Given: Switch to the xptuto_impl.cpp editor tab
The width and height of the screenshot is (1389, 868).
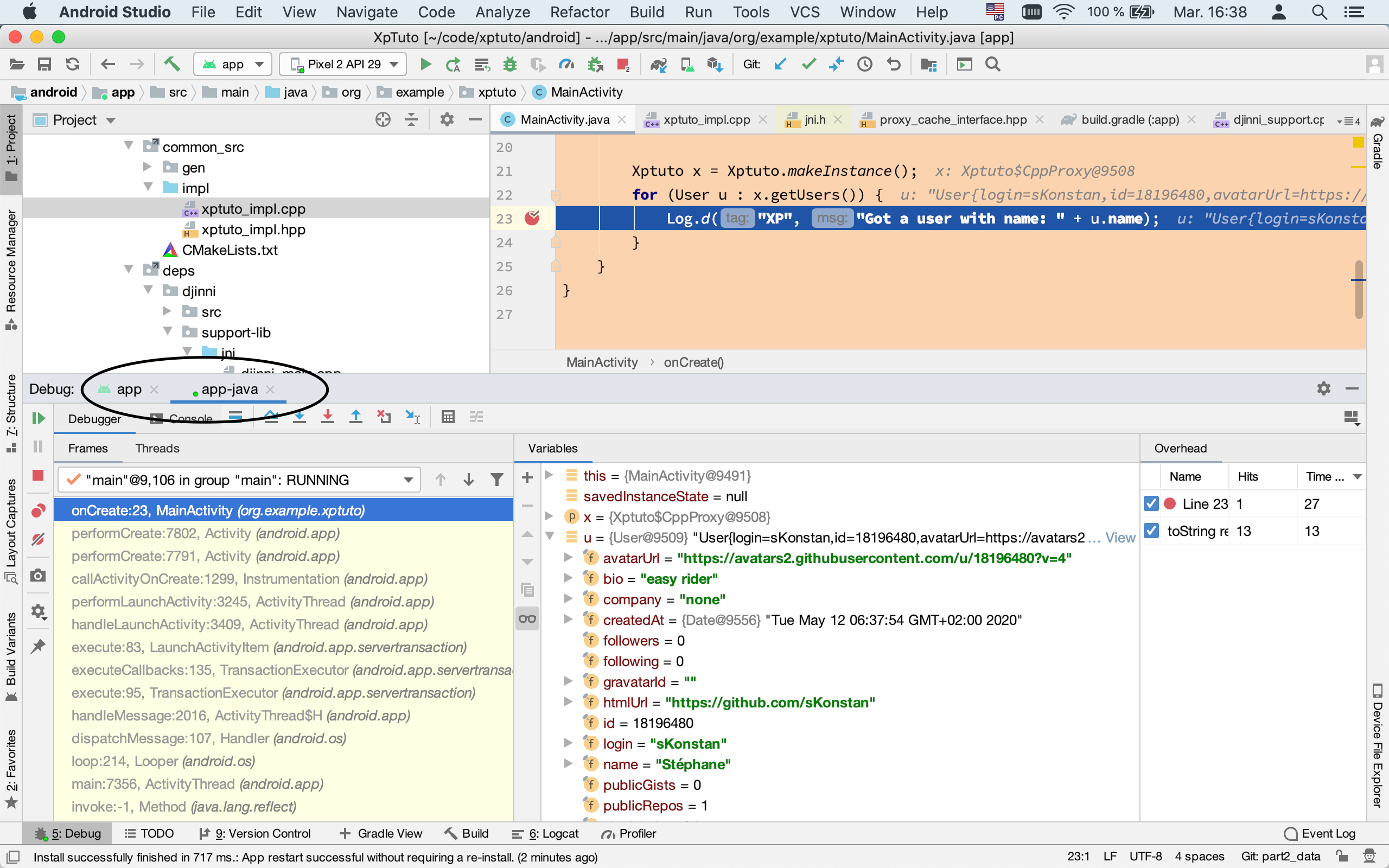Looking at the screenshot, I should coord(706,119).
